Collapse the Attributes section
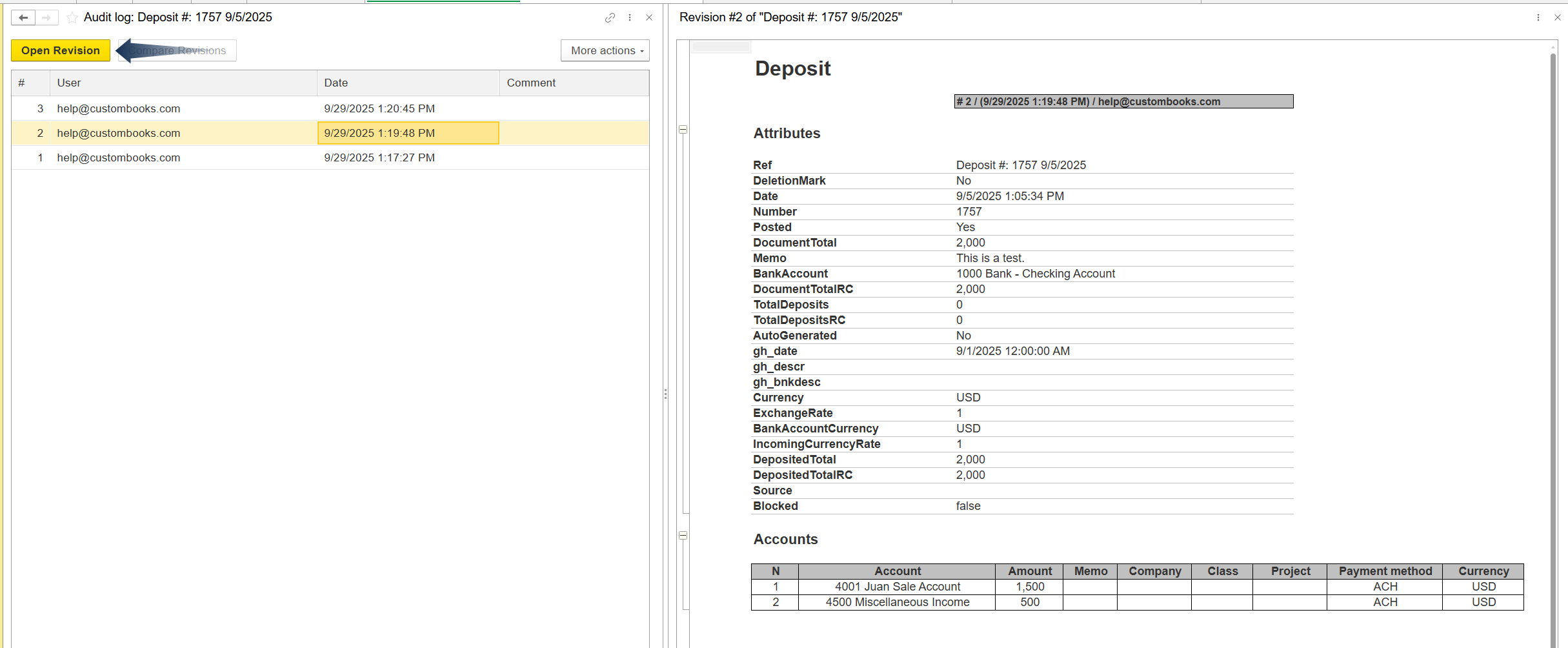 (683, 130)
